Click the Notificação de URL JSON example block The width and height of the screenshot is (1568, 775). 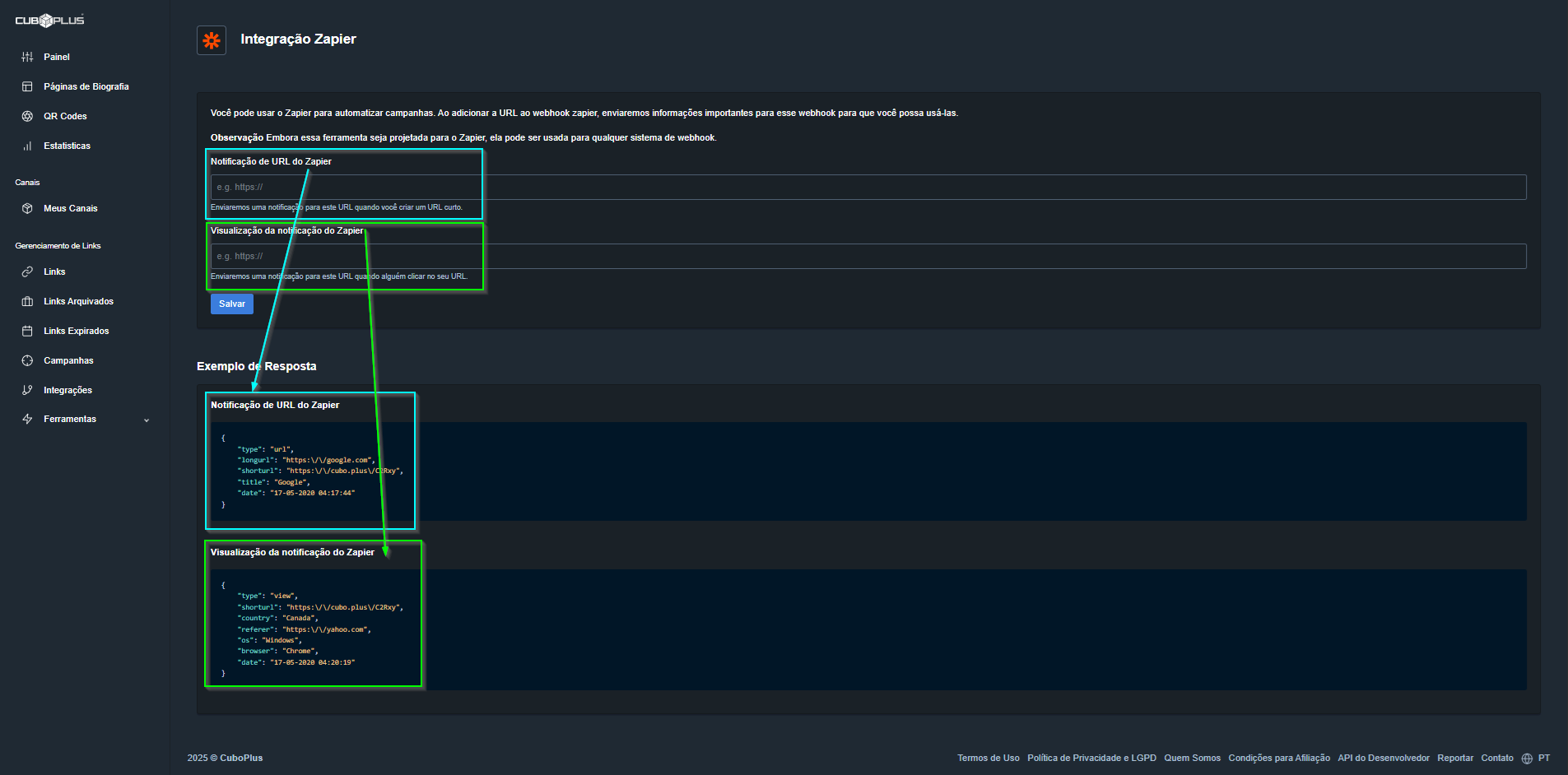pos(868,471)
